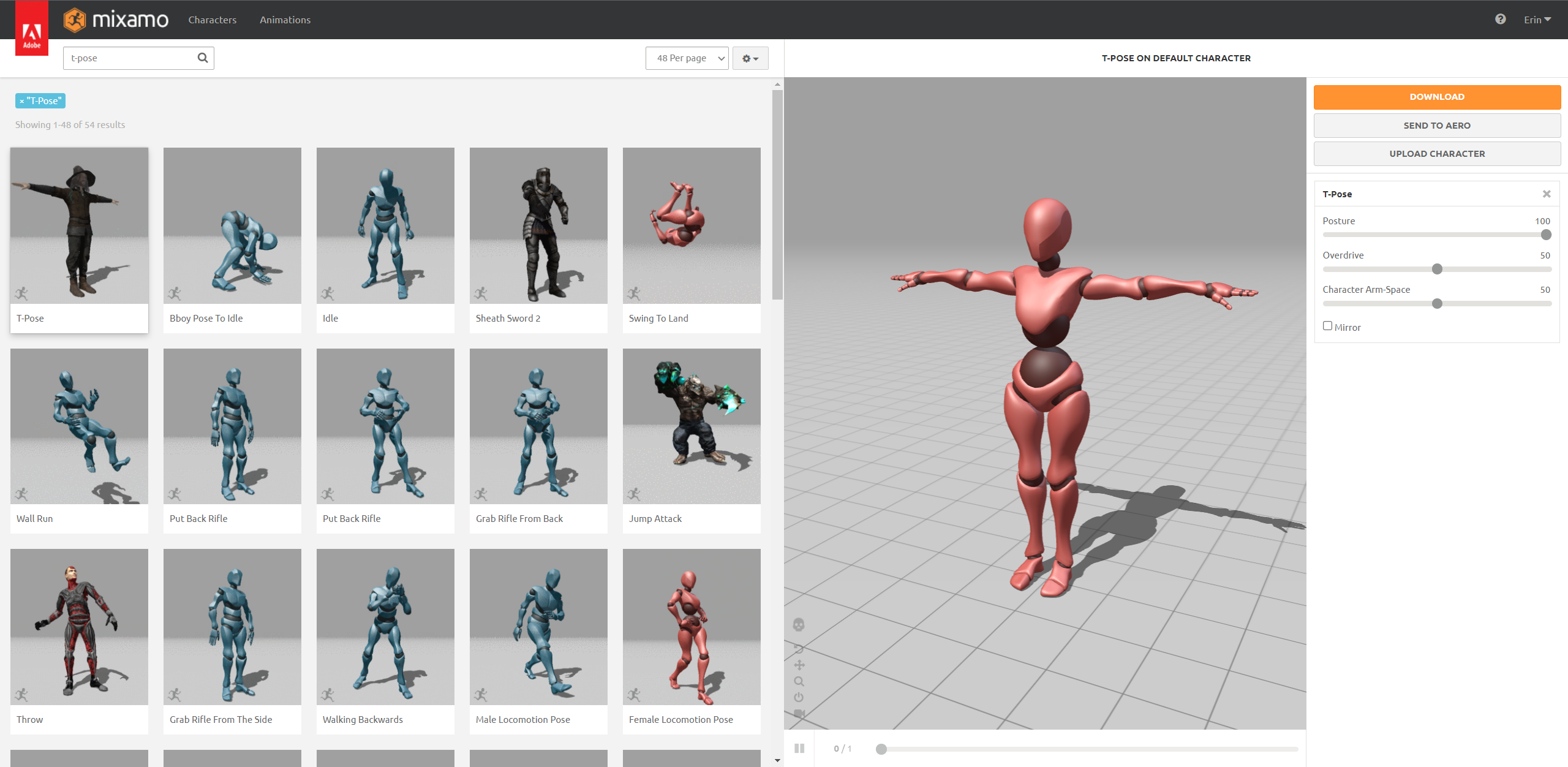This screenshot has width=1568, height=767.
Task: Adjust the Character Arm-Space slider handle
Action: tap(1438, 303)
